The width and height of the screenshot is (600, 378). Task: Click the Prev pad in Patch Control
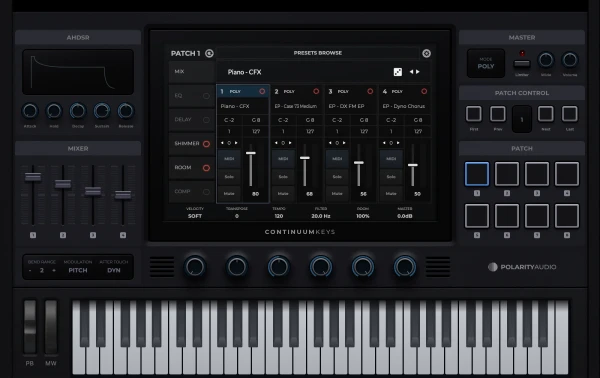pos(498,114)
